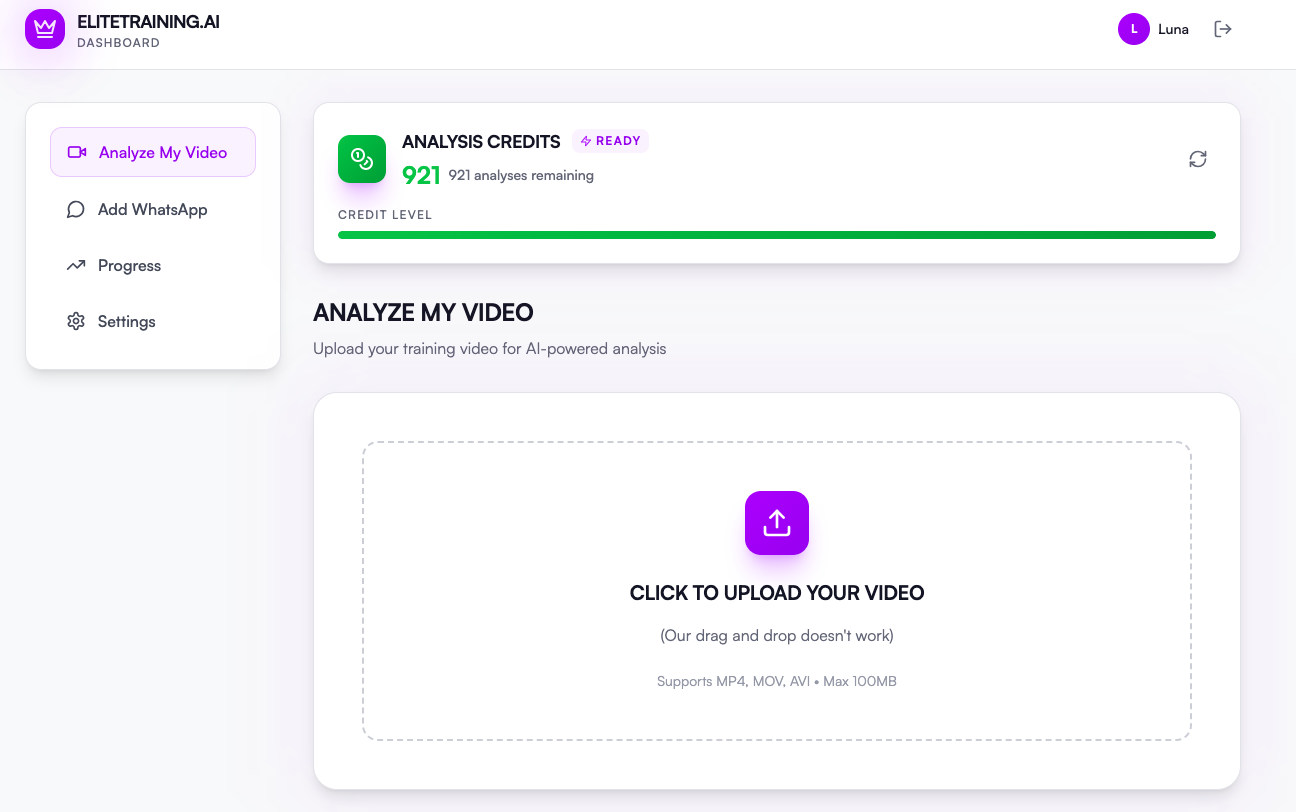The image size is (1296, 812).
Task: Open the Analyze My Video section
Action: [153, 152]
